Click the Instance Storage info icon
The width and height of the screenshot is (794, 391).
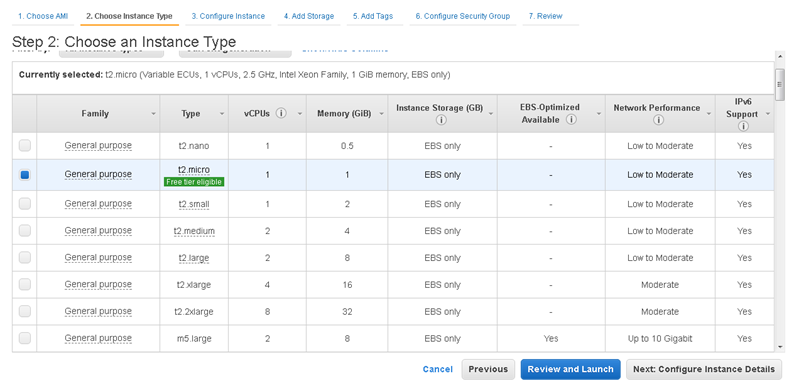[x=442, y=120]
